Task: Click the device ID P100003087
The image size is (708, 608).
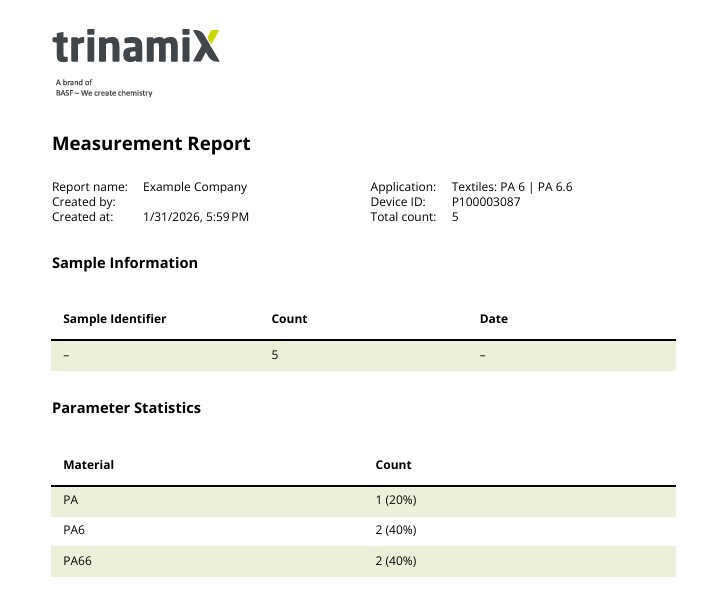Action: [486, 202]
